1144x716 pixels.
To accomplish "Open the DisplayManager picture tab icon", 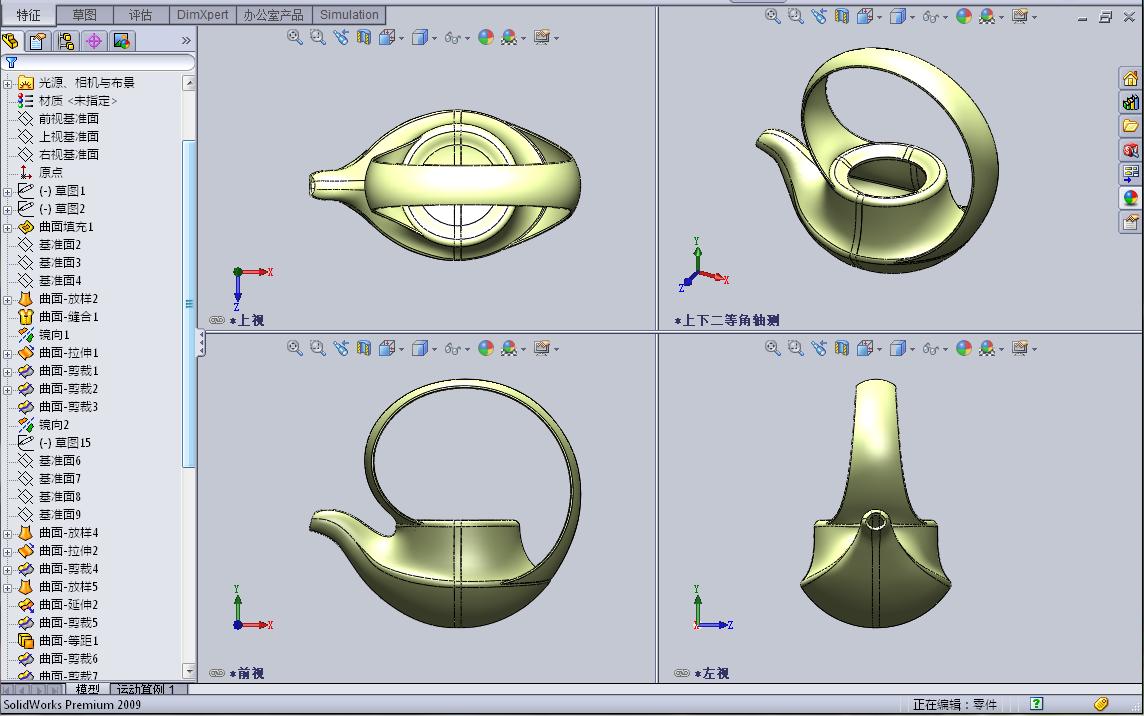I will 122,41.
